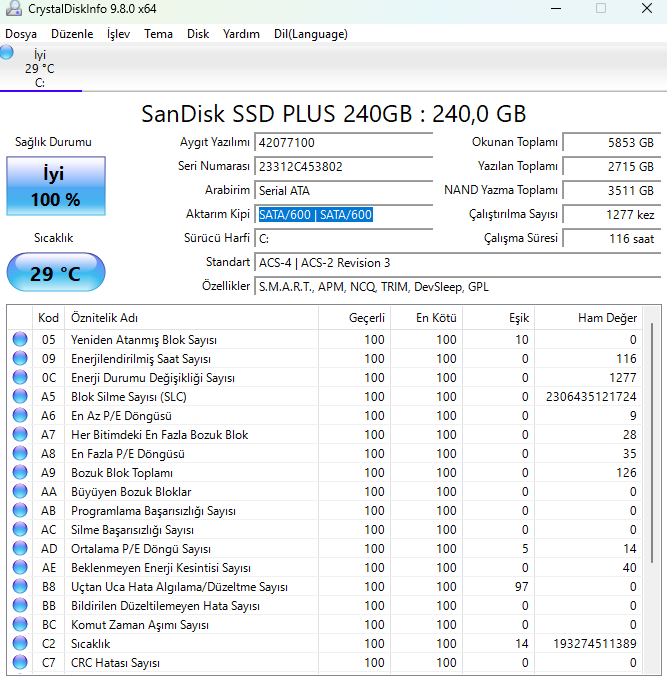Select row Beklenmeyen Enerji Kesintisi Sayısı
The height and width of the screenshot is (682, 667).
325,568
